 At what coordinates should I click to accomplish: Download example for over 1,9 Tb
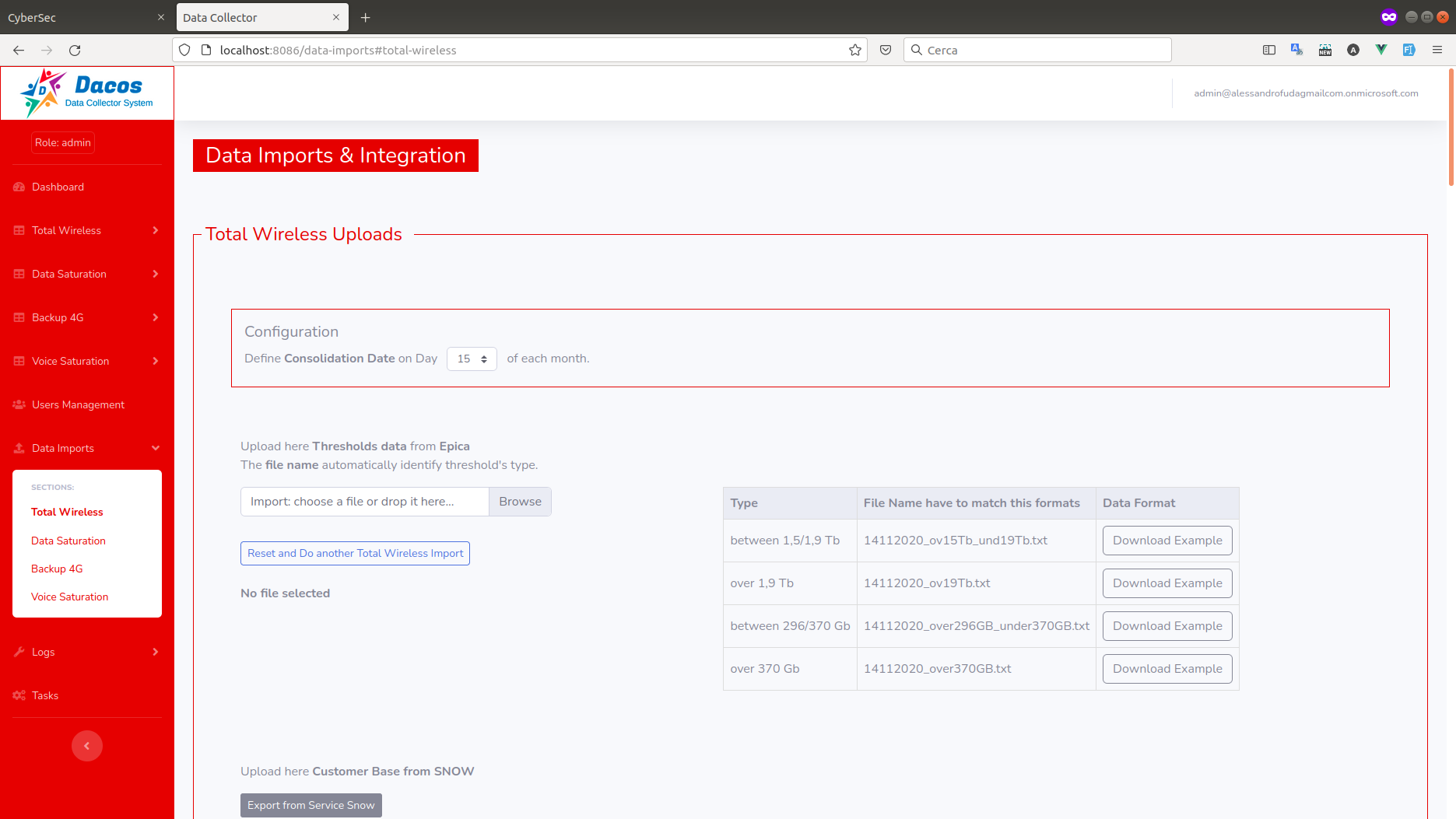pyautogui.click(x=1167, y=583)
